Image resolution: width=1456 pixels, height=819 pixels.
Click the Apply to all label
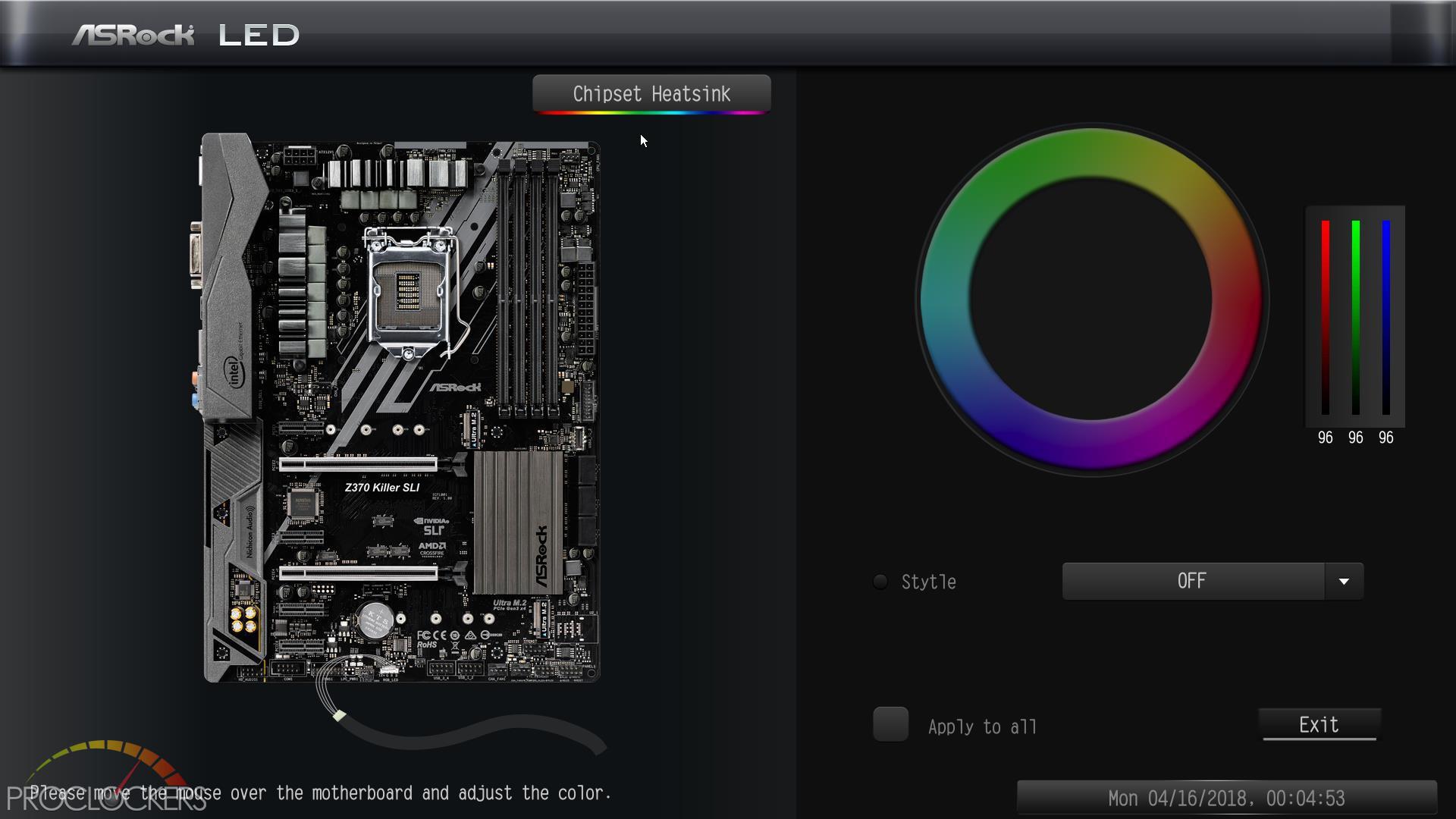[982, 726]
